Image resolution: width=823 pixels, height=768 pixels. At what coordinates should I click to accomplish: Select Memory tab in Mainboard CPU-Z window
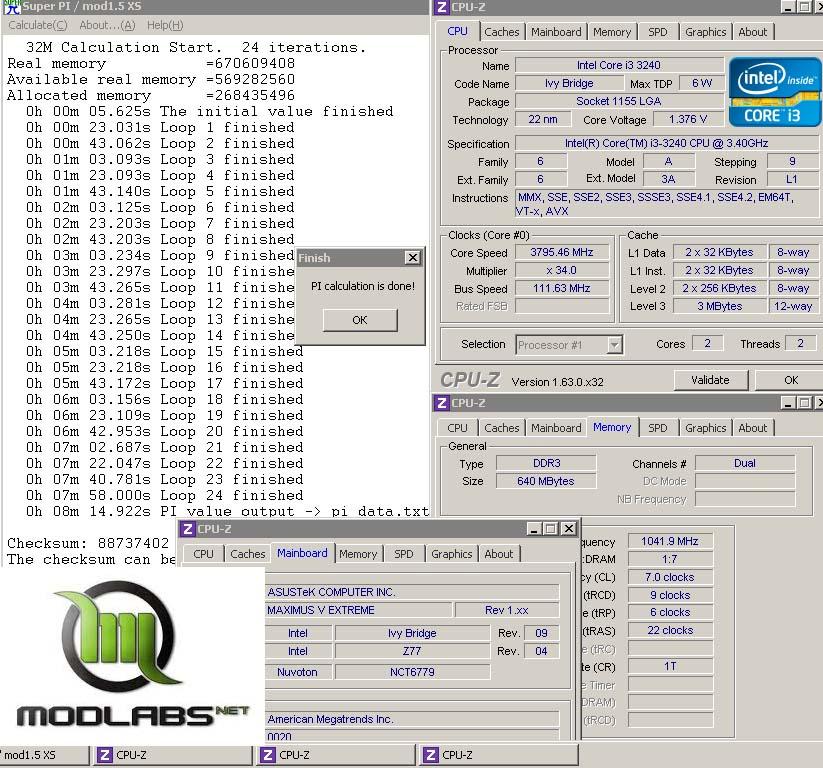(x=358, y=554)
